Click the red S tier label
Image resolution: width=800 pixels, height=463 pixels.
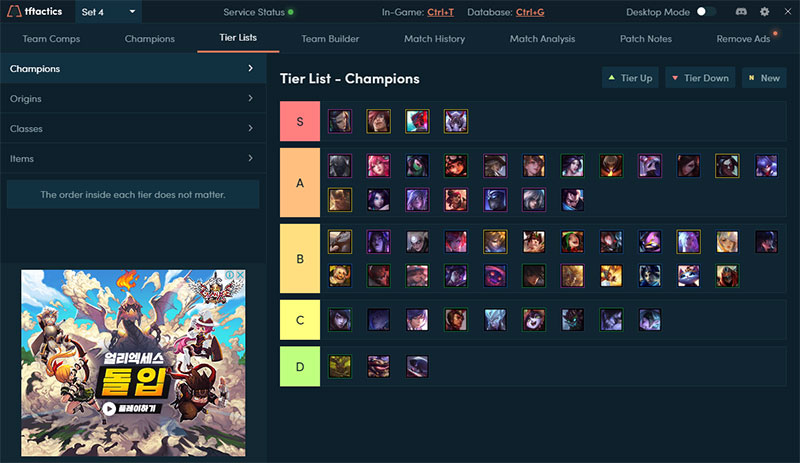[300, 121]
